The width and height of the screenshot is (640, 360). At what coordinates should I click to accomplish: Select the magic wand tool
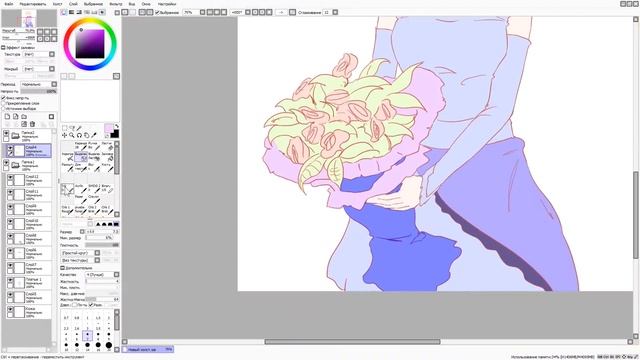(x=79, y=128)
